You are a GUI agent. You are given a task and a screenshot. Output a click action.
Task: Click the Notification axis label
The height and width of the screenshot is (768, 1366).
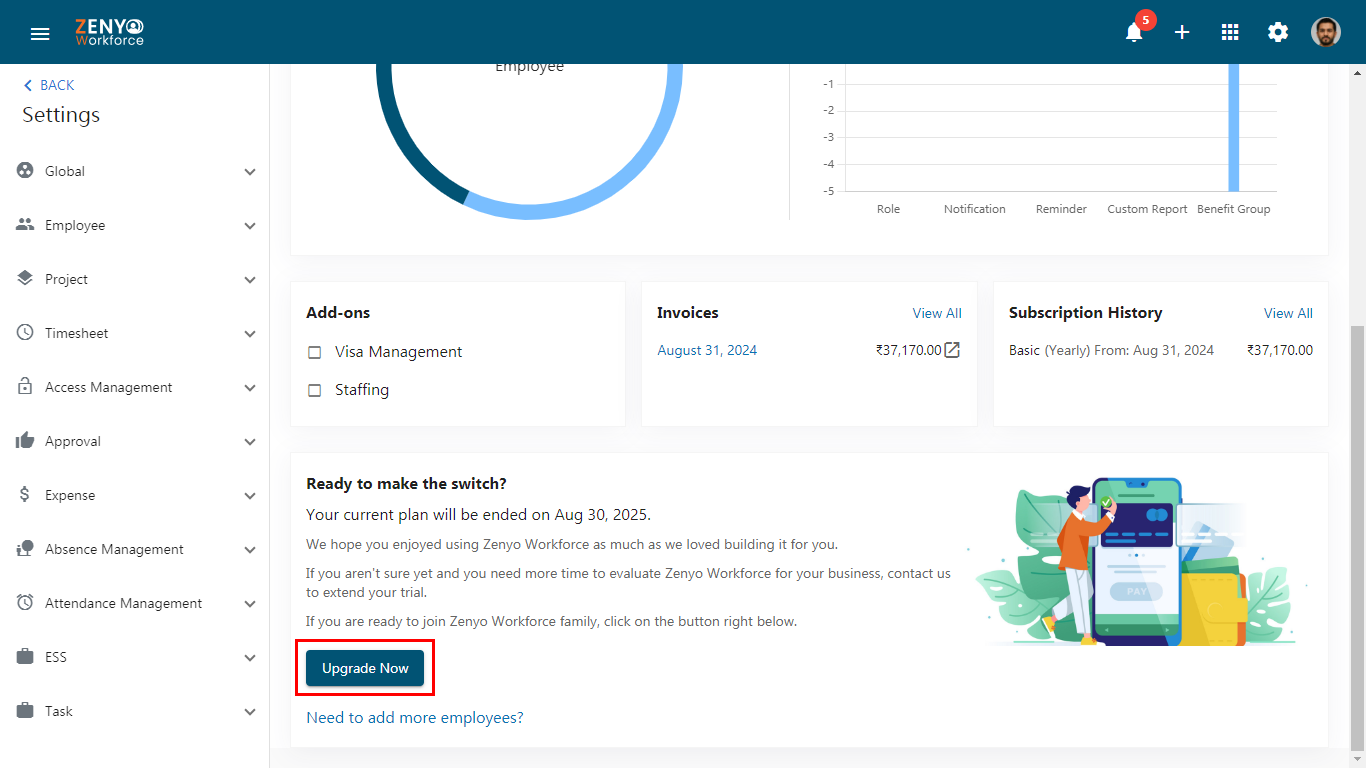coord(975,209)
